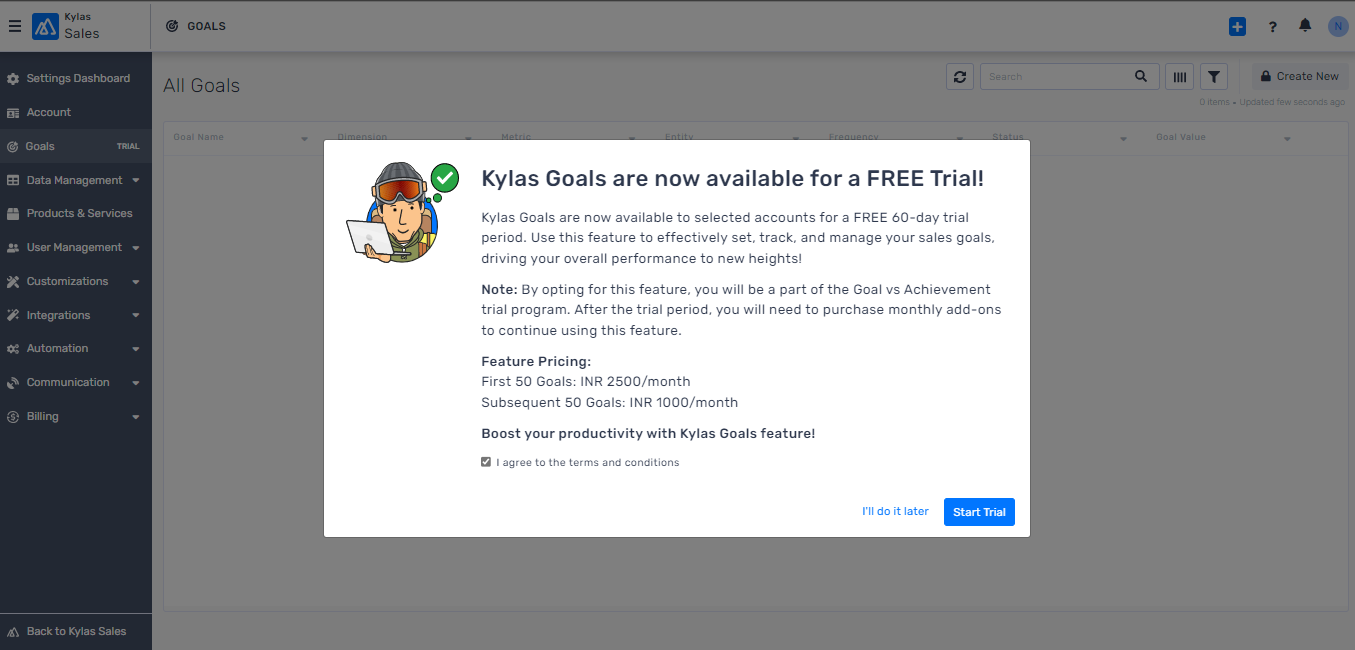Open the user profile avatar N
The image size is (1355, 650).
[x=1338, y=26]
